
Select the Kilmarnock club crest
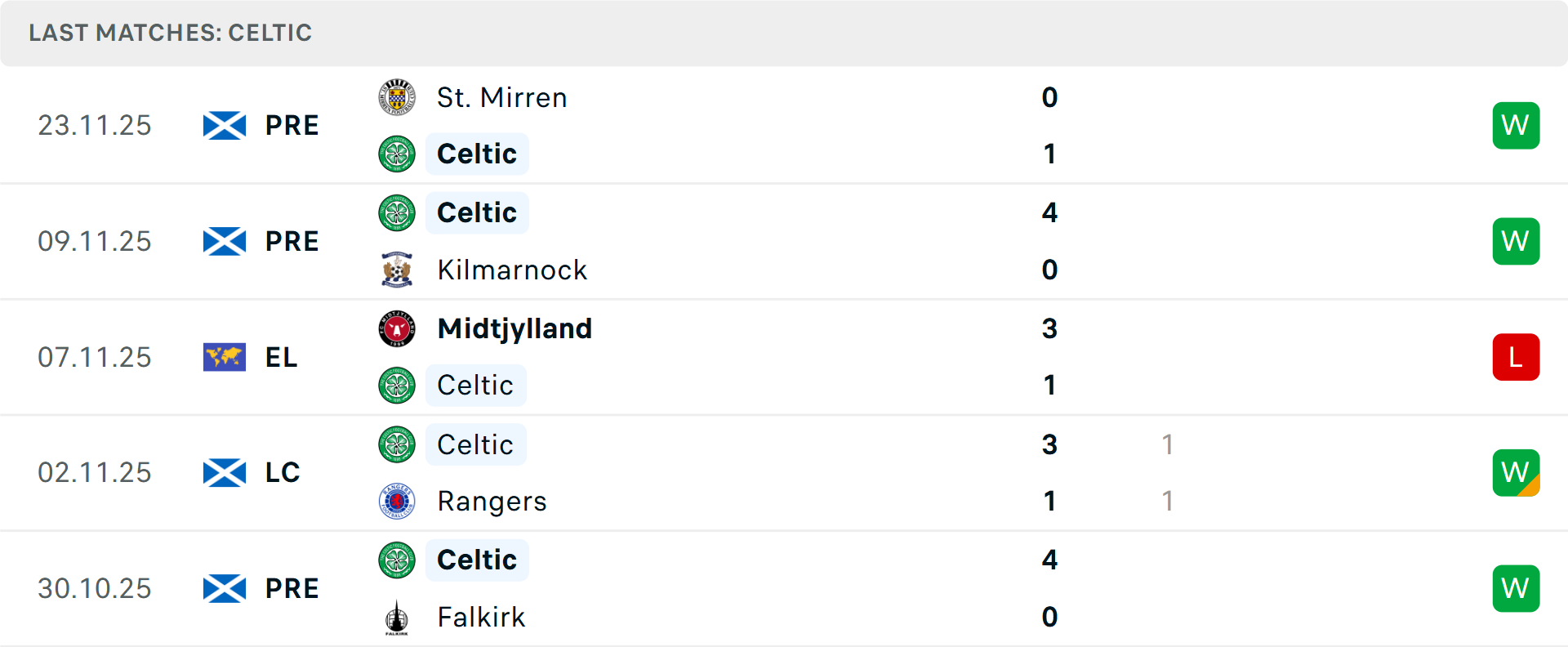point(398,270)
